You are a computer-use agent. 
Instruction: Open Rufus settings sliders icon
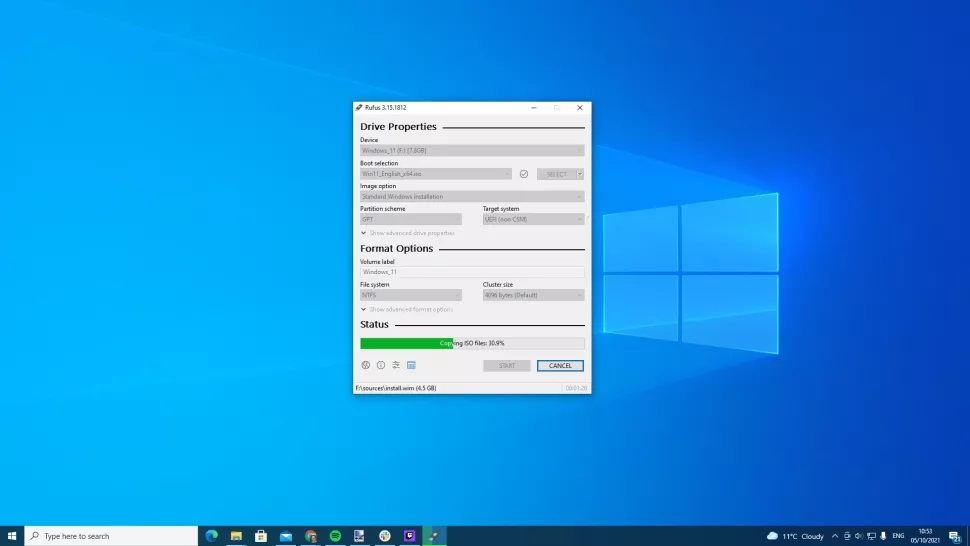[x=396, y=365]
